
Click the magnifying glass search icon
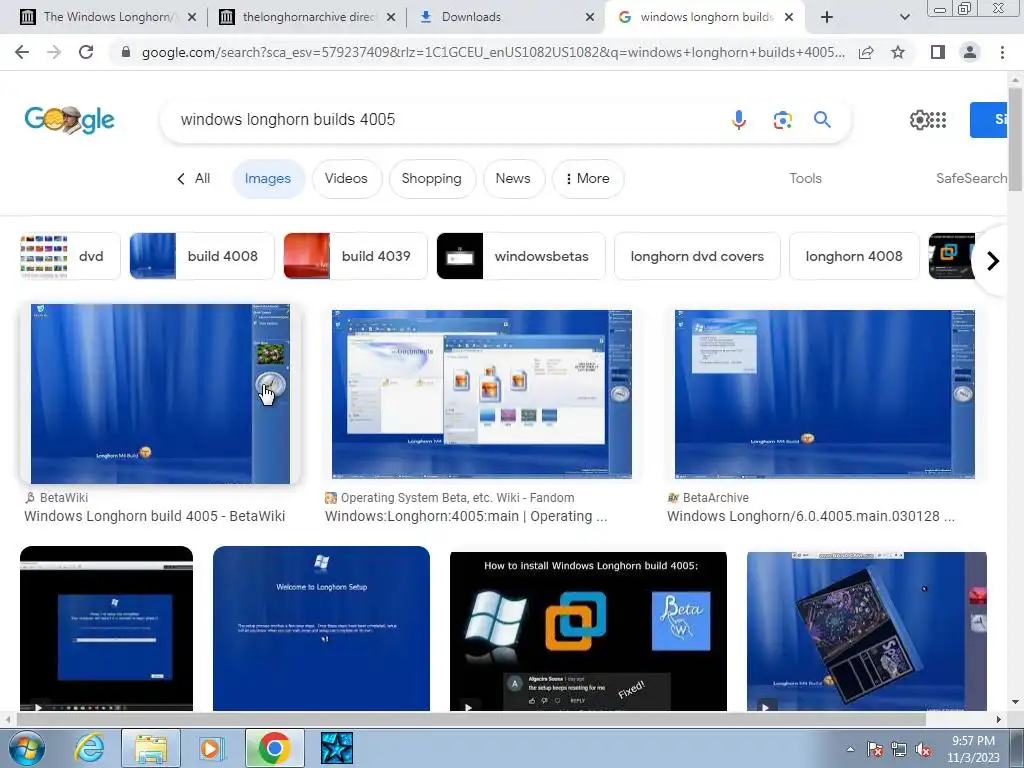coord(822,120)
